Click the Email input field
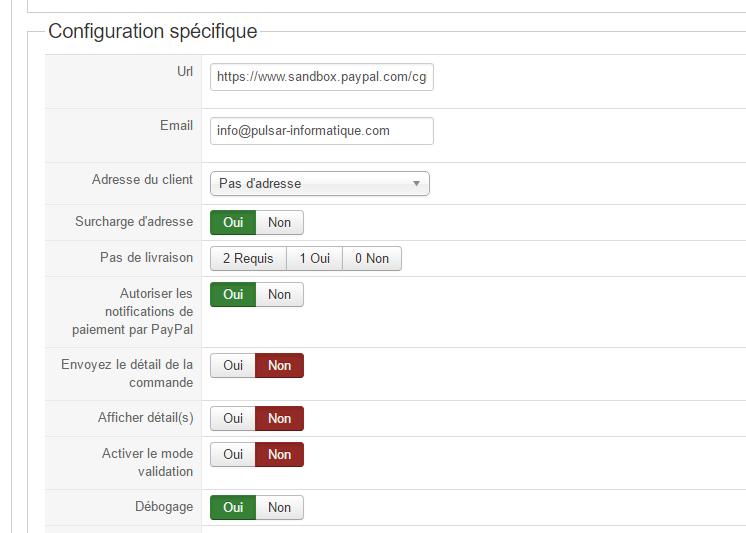The width and height of the screenshot is (746, 533). 321,131
